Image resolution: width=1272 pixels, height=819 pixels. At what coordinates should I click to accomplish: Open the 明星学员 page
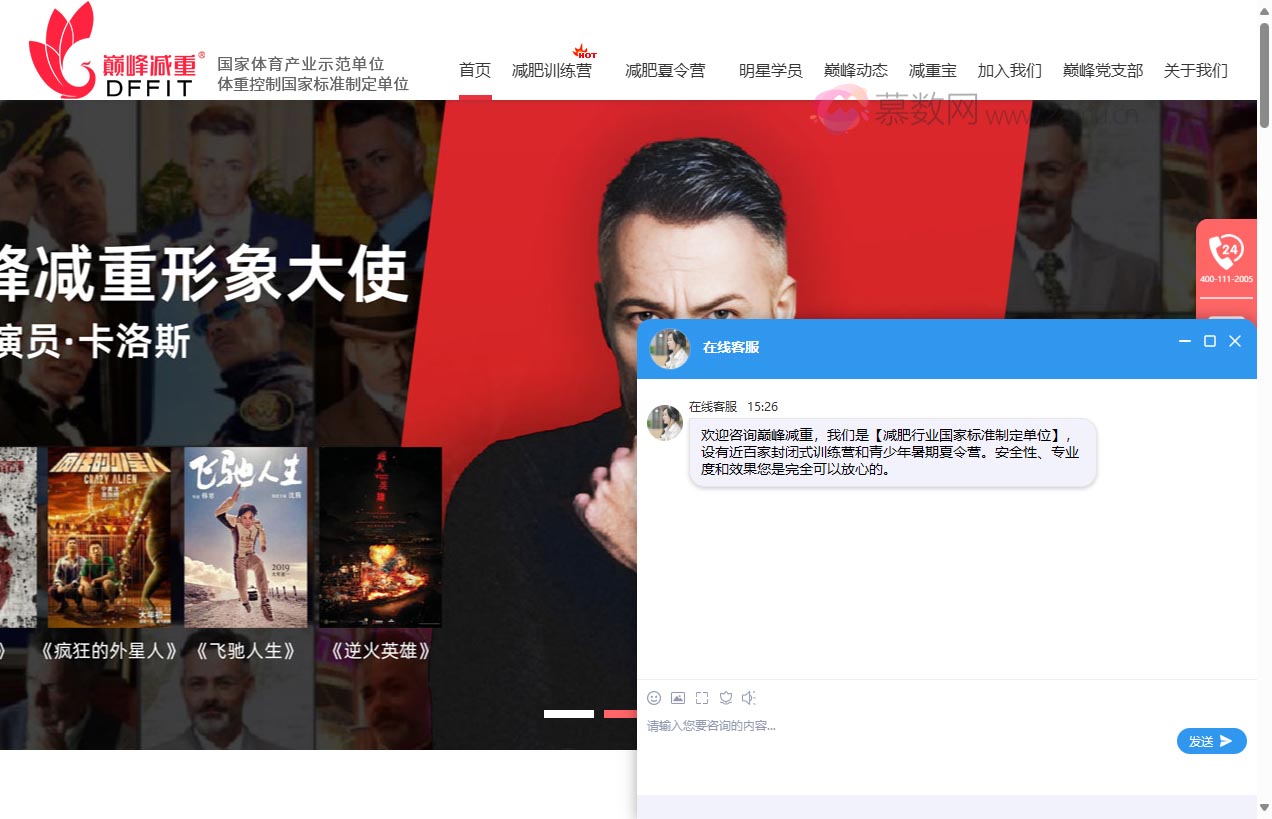770,70
